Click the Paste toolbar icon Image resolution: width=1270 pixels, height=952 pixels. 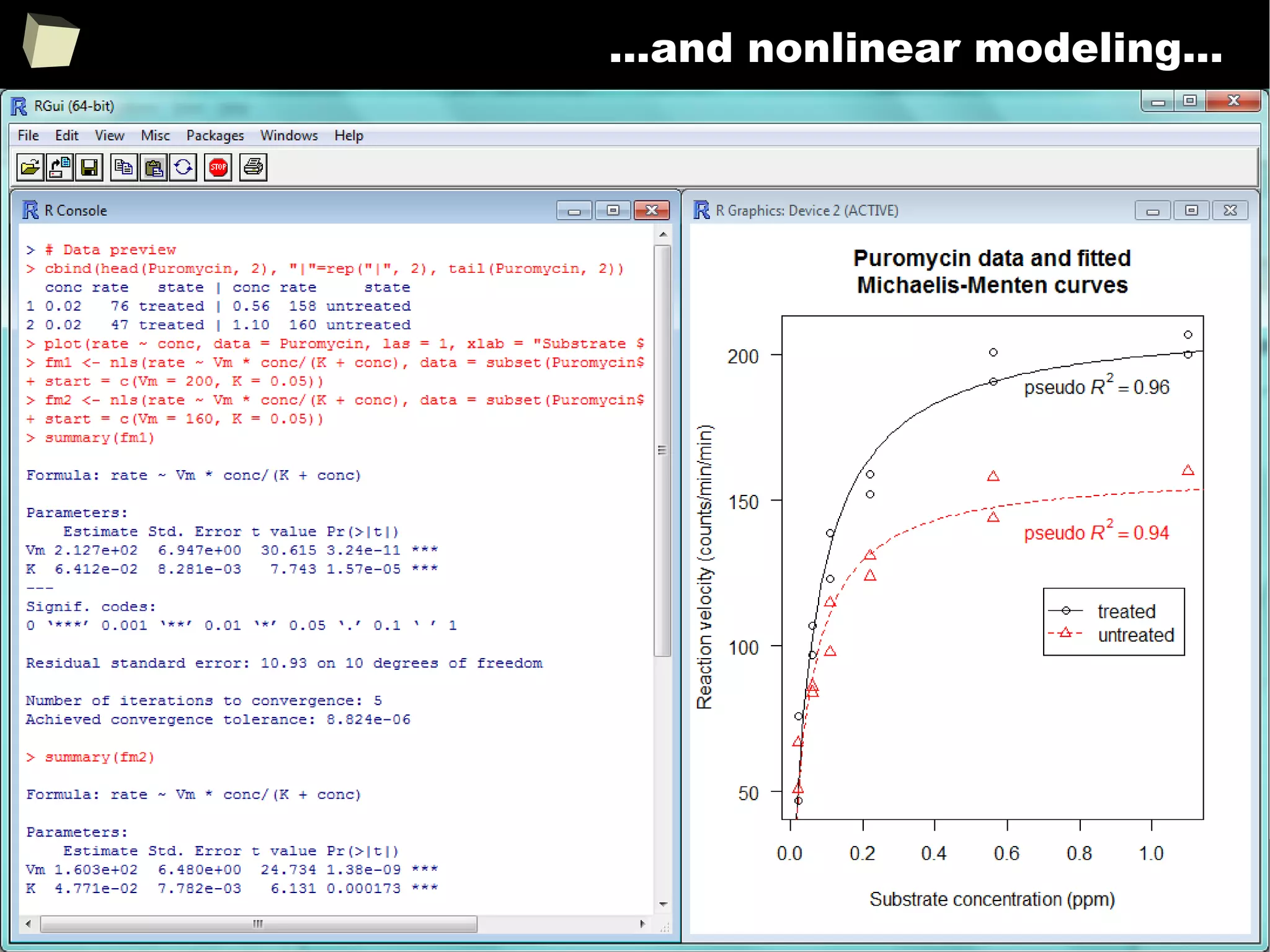point(154,167)
